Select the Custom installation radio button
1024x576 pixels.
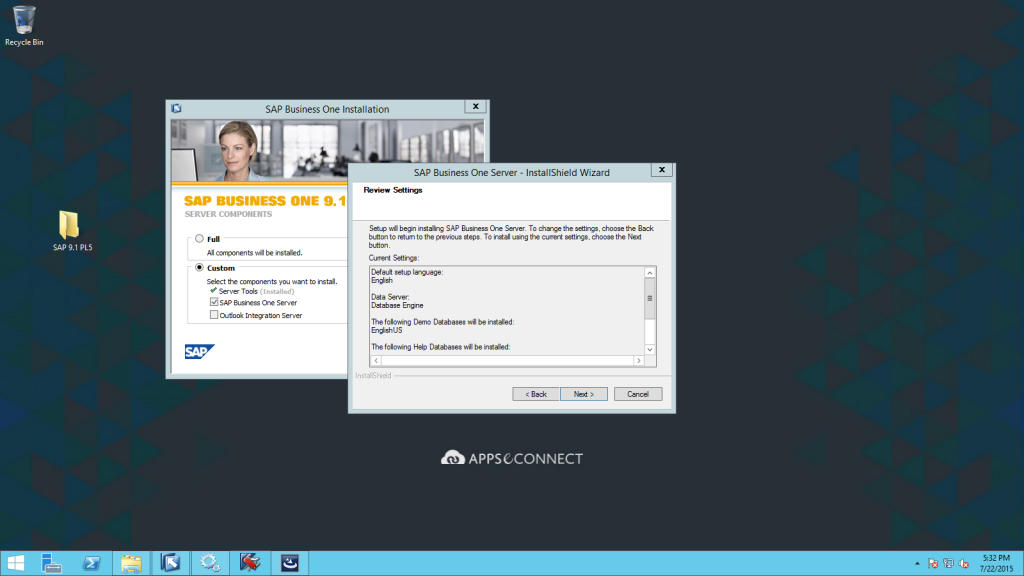[x=199, y=268]
